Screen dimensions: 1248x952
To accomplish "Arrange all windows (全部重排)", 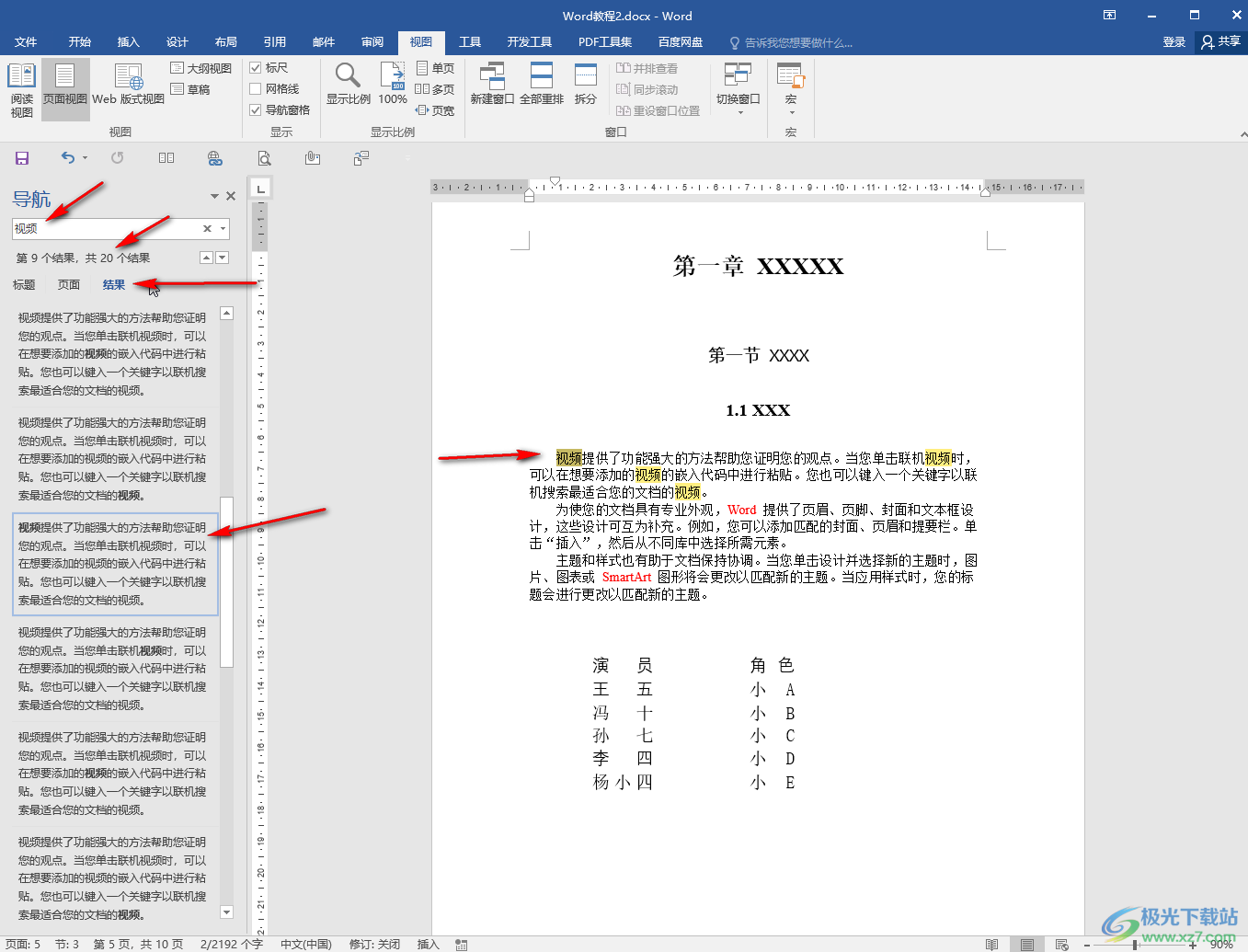I will [x=542, y=85].
